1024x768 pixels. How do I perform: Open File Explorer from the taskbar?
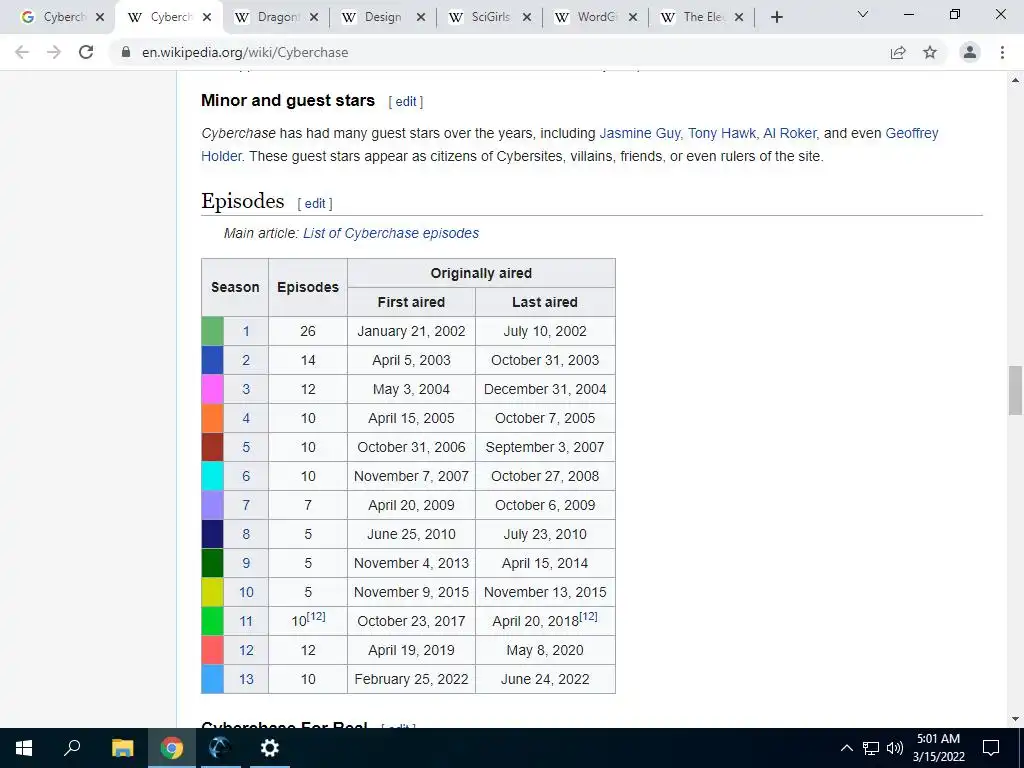pos(122,748)
